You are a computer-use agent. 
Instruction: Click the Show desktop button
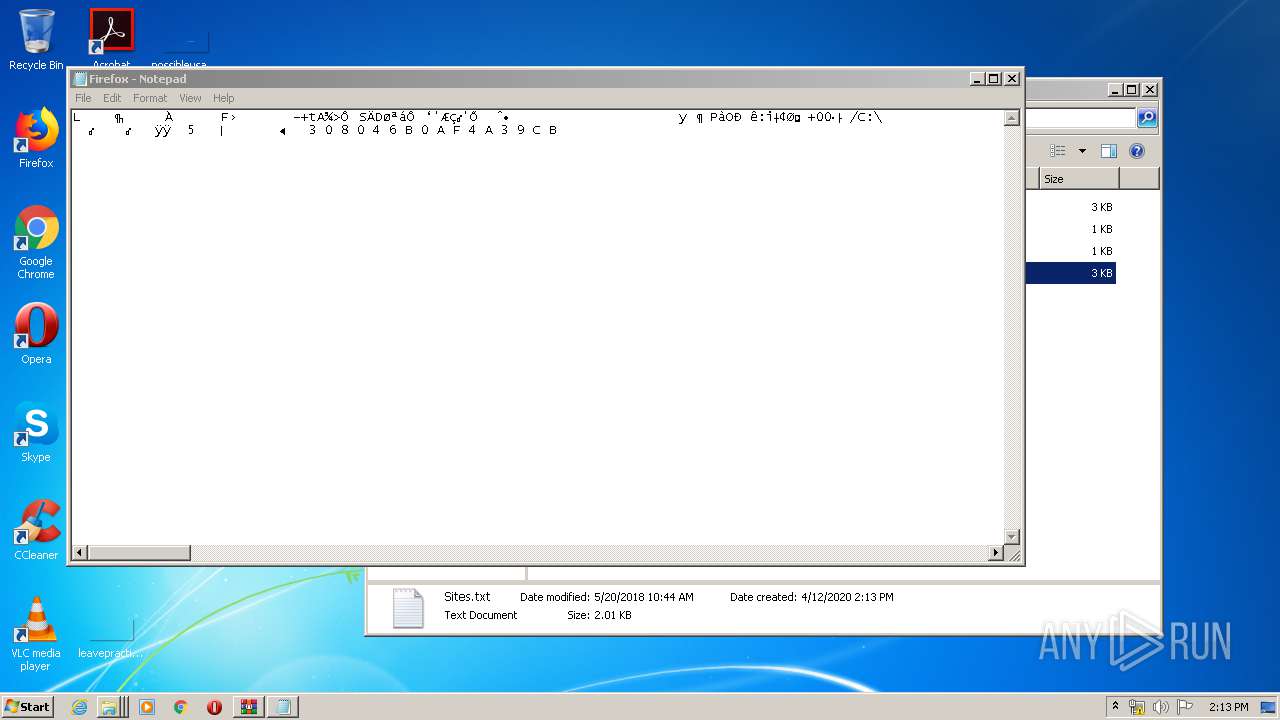click(1268, 707)
